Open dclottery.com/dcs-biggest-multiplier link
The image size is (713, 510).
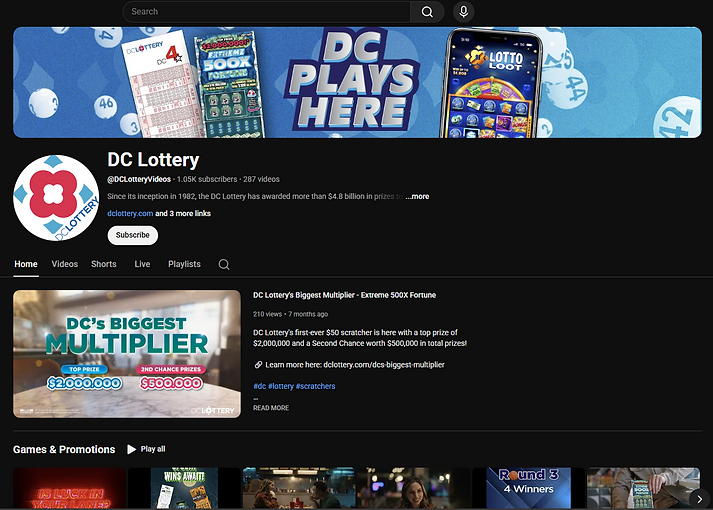[x=384, y=365]
